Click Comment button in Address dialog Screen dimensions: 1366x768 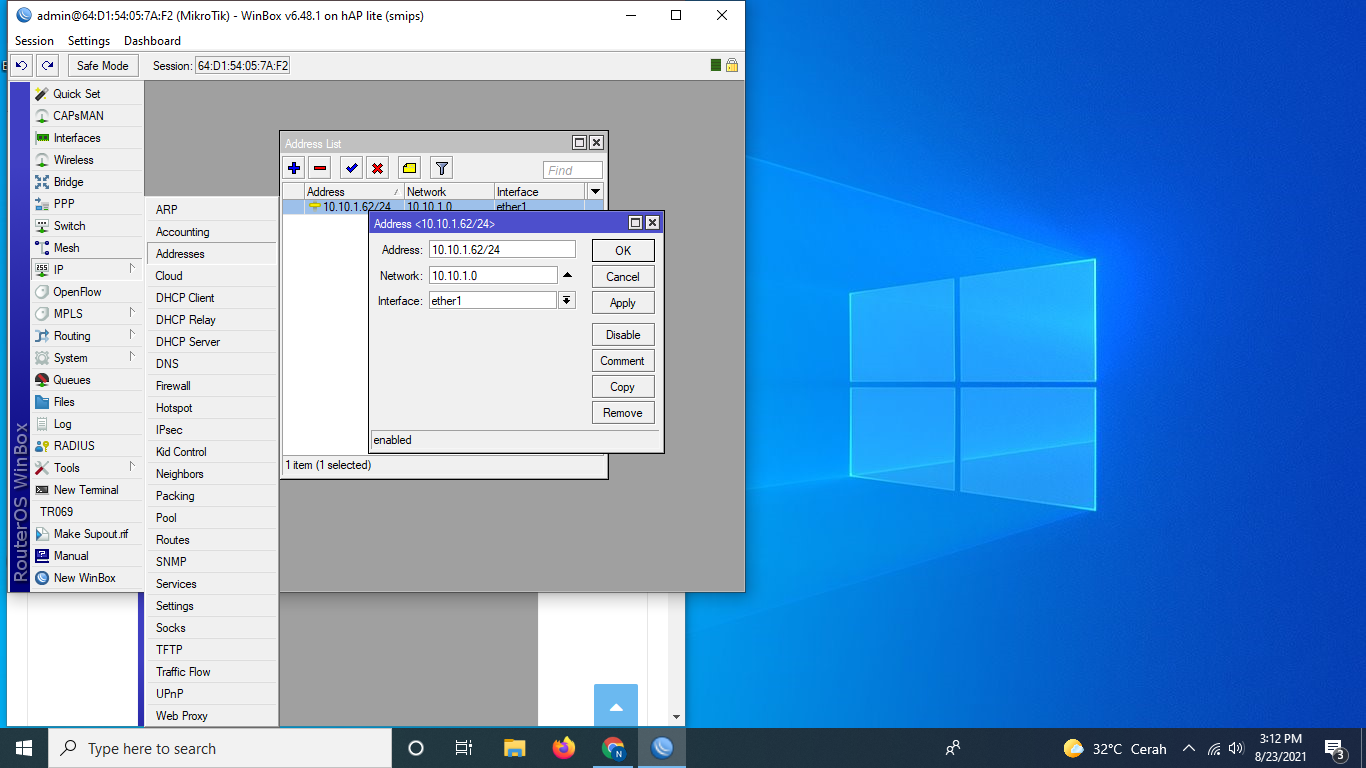click(623, 360)
